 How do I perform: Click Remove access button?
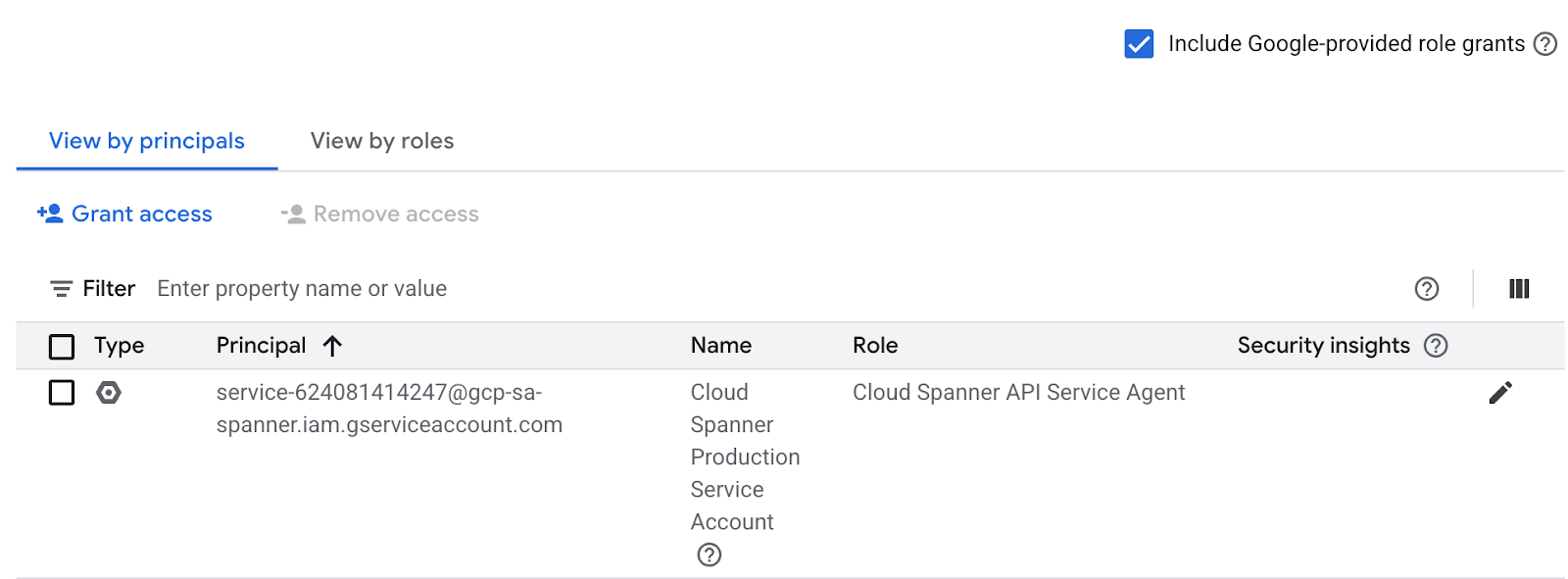click(x=380, y=214)
